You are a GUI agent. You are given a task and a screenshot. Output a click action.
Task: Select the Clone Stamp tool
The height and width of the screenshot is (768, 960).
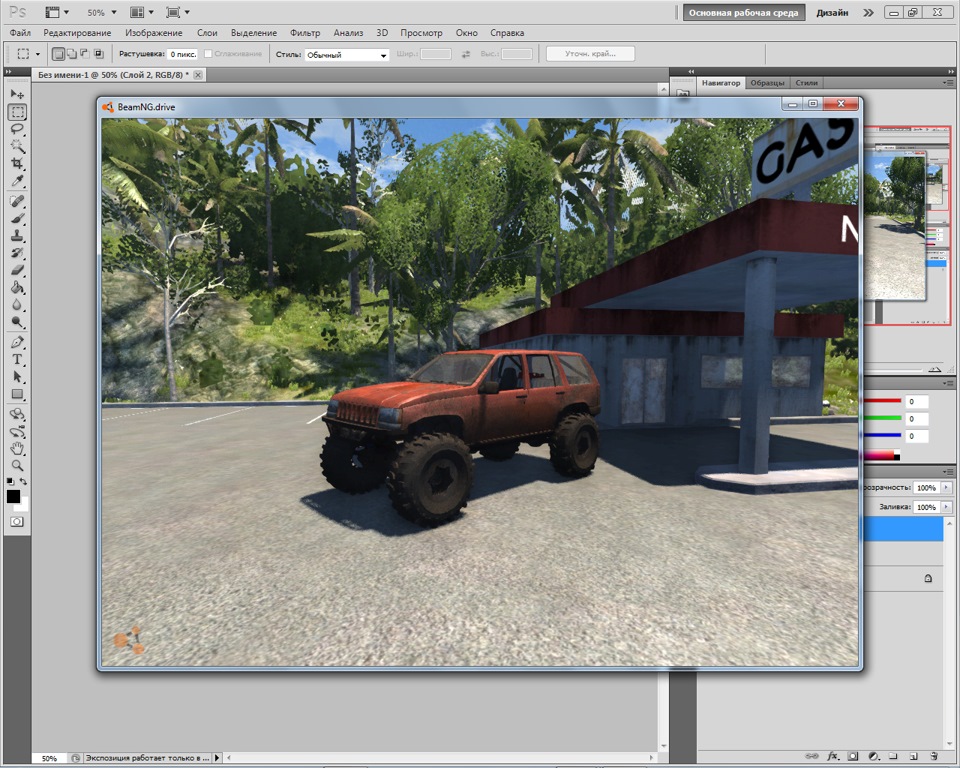pos(17,236)
